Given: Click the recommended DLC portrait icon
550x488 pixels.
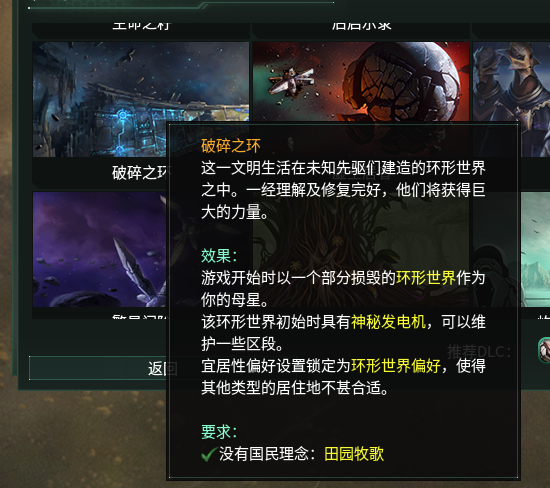Looking at the screenshot, I should click(x=544, y=350).
